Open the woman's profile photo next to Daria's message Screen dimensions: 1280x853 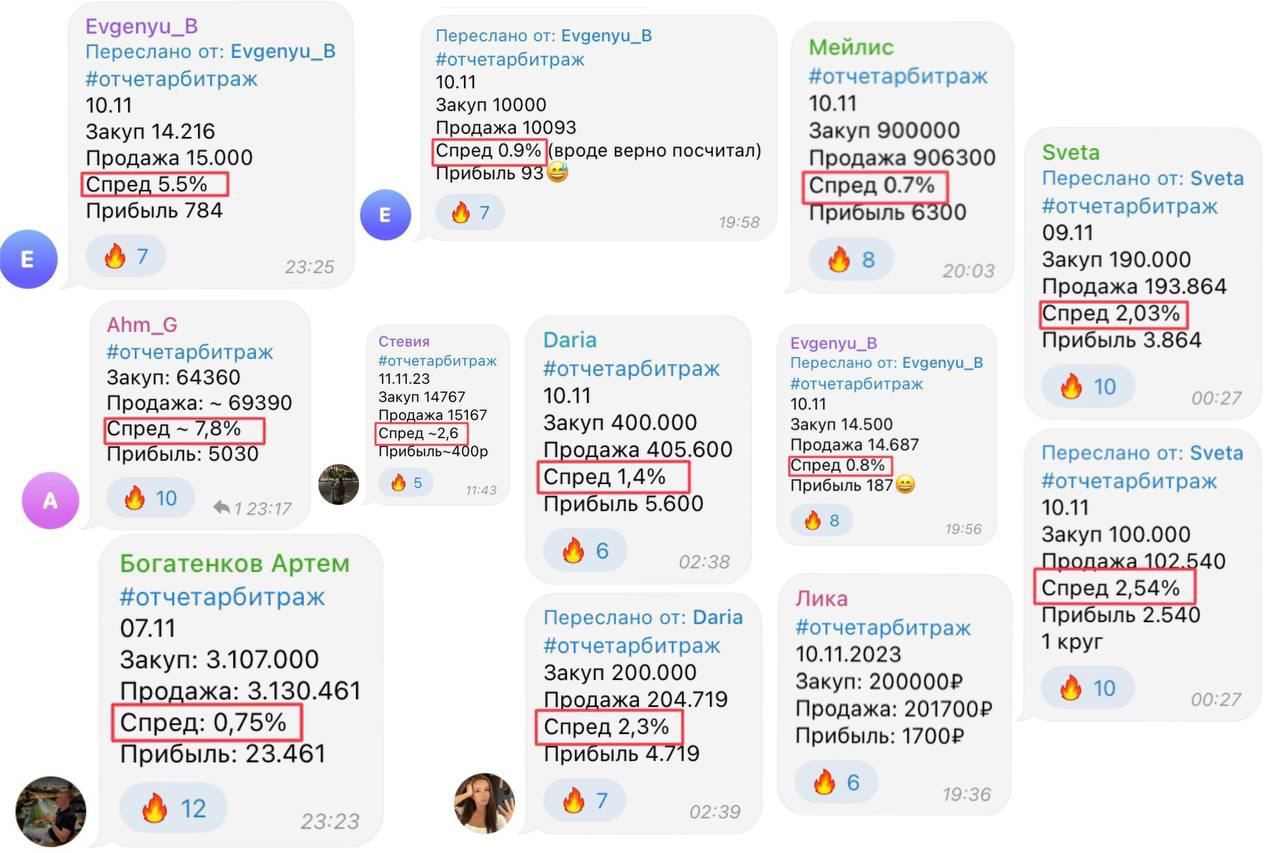(484, 802)
